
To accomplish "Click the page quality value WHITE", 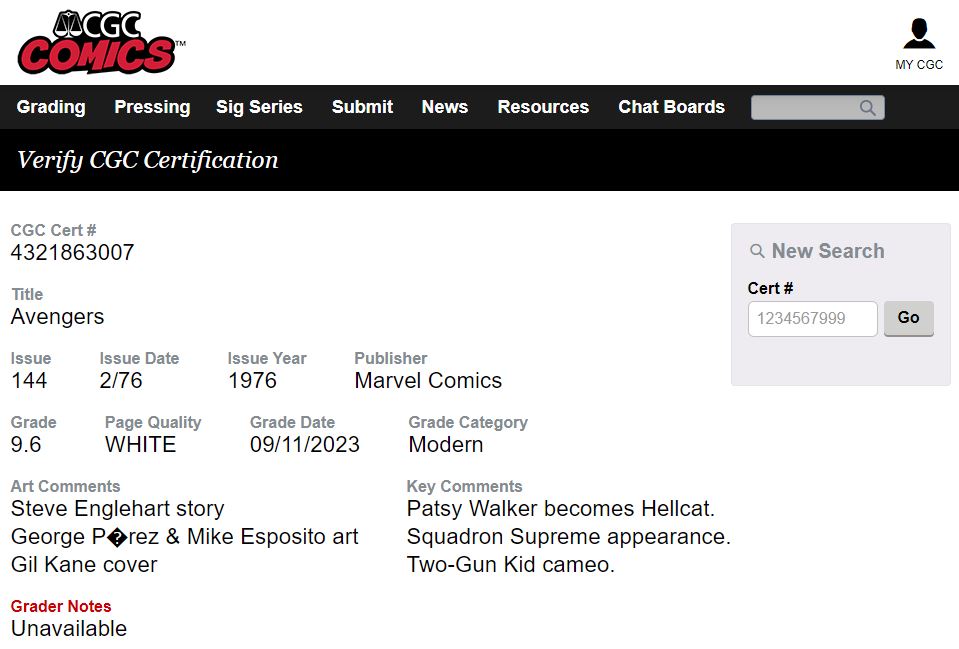I will pos(141,445).
